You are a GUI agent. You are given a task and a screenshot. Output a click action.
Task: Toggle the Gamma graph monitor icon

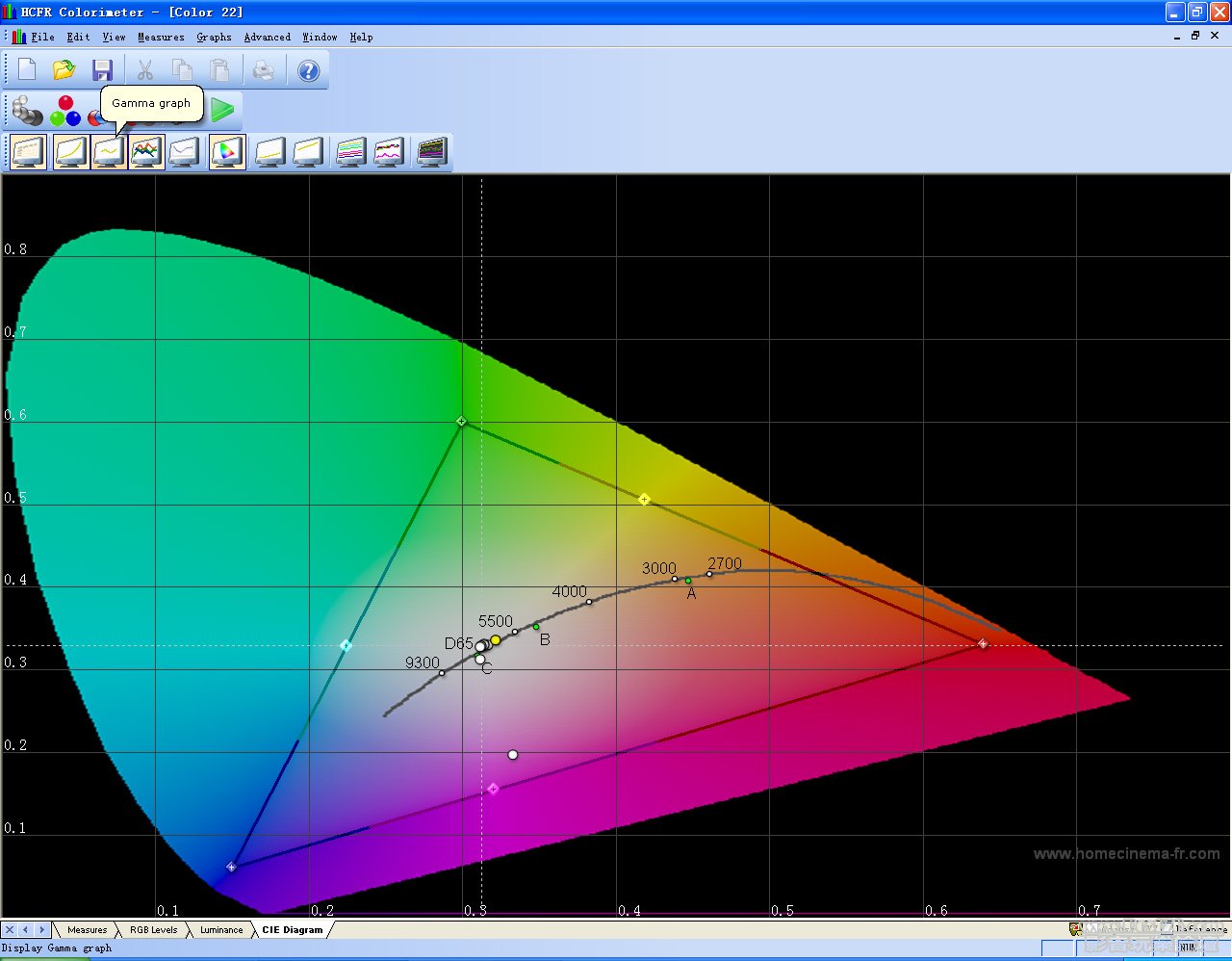click(109, 152)
